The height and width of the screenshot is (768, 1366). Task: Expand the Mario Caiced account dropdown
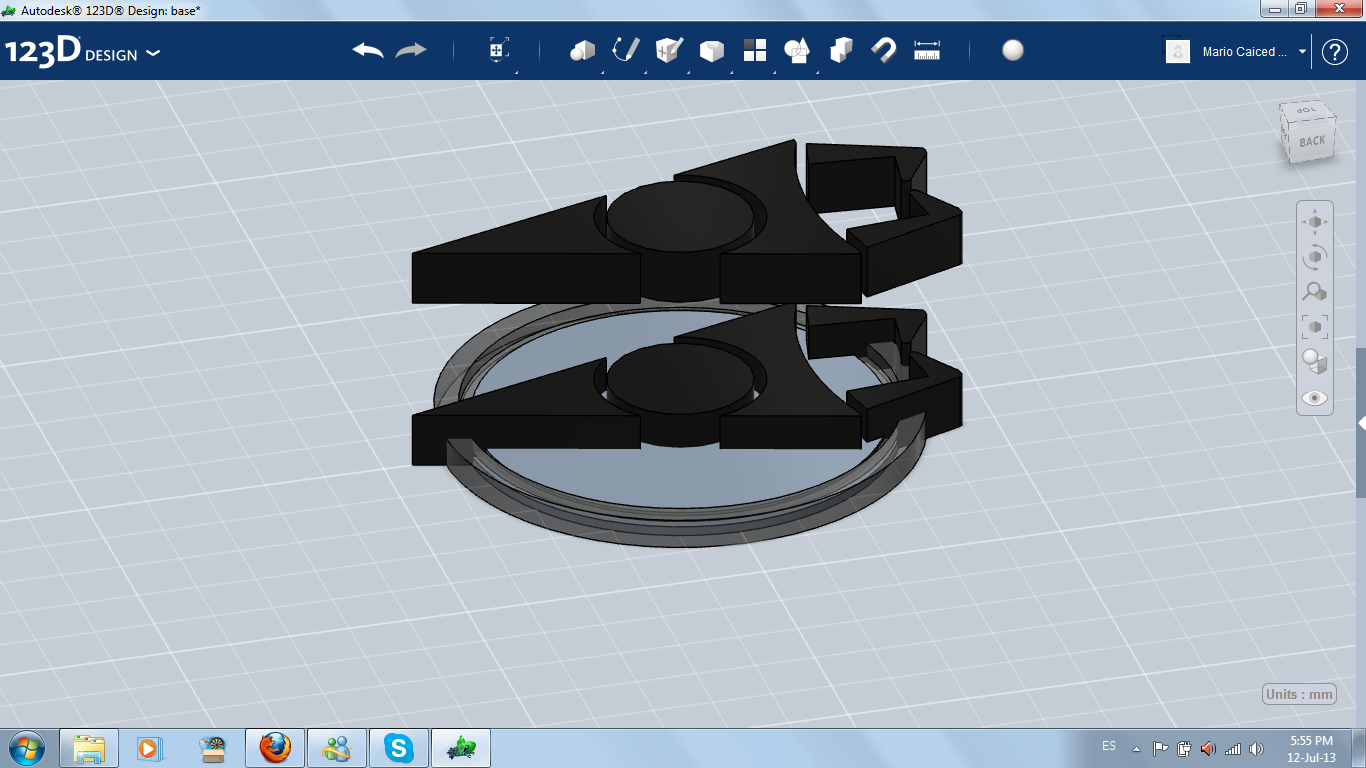1302,51
